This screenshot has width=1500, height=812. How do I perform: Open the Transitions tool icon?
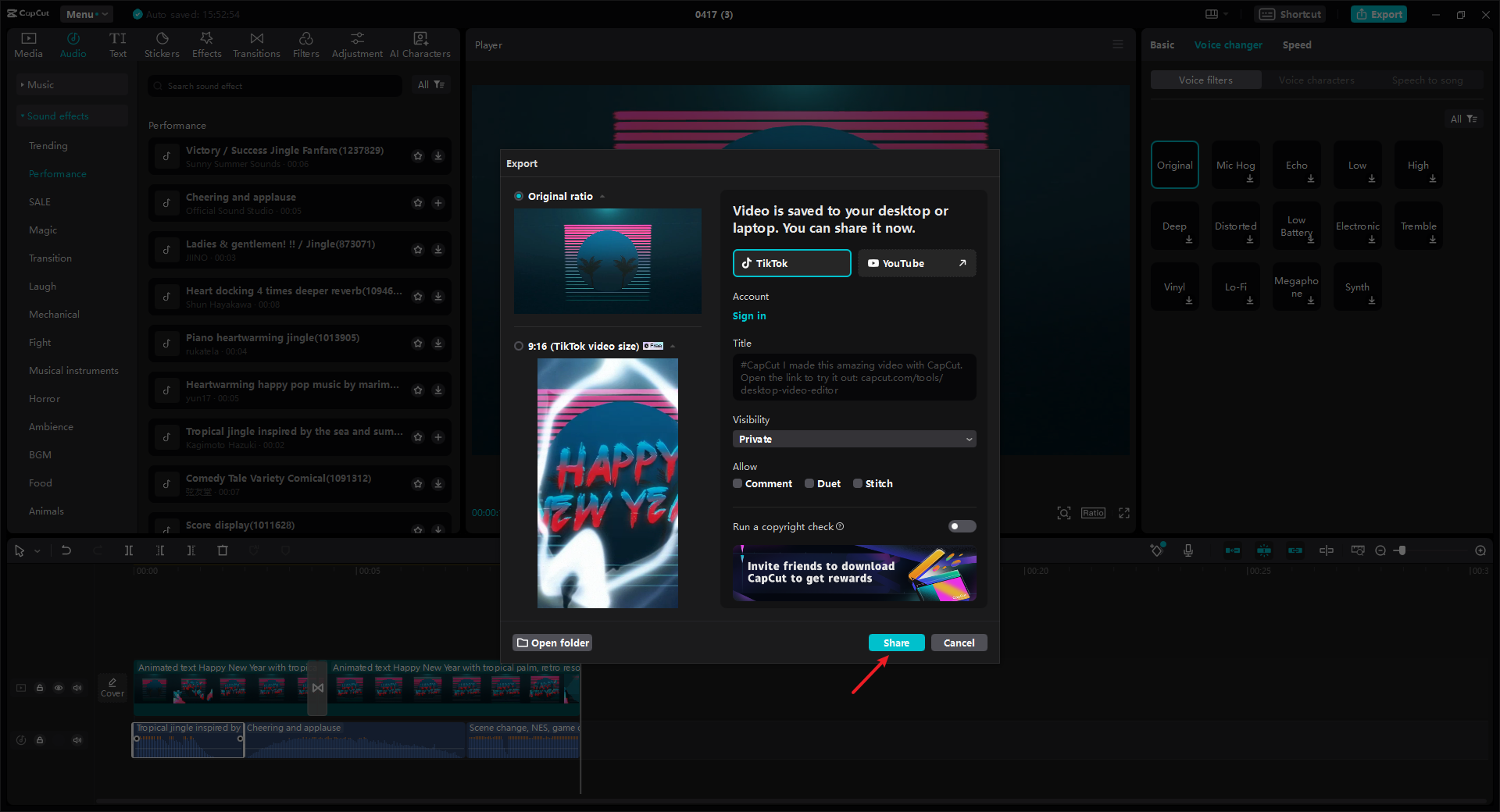point(256,39)
